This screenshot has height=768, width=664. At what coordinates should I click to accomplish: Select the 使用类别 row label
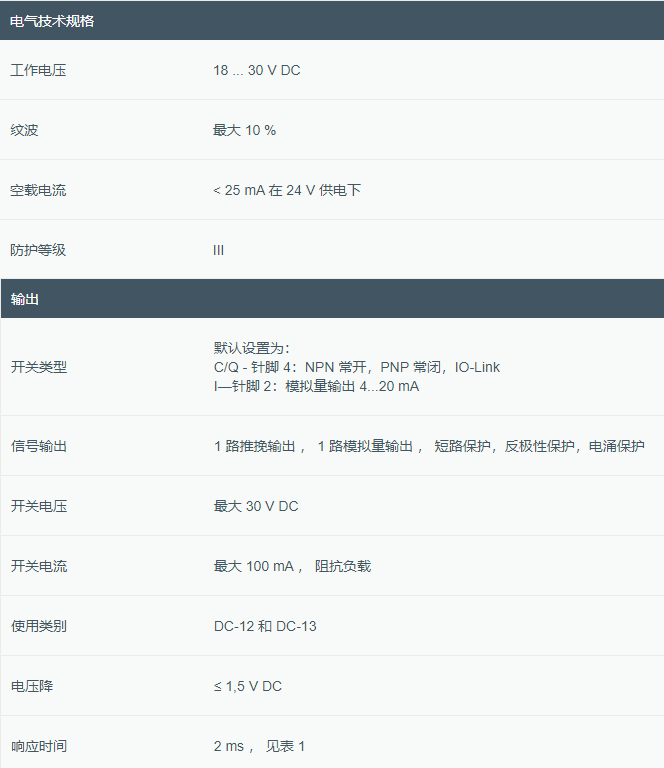(38, 626)
